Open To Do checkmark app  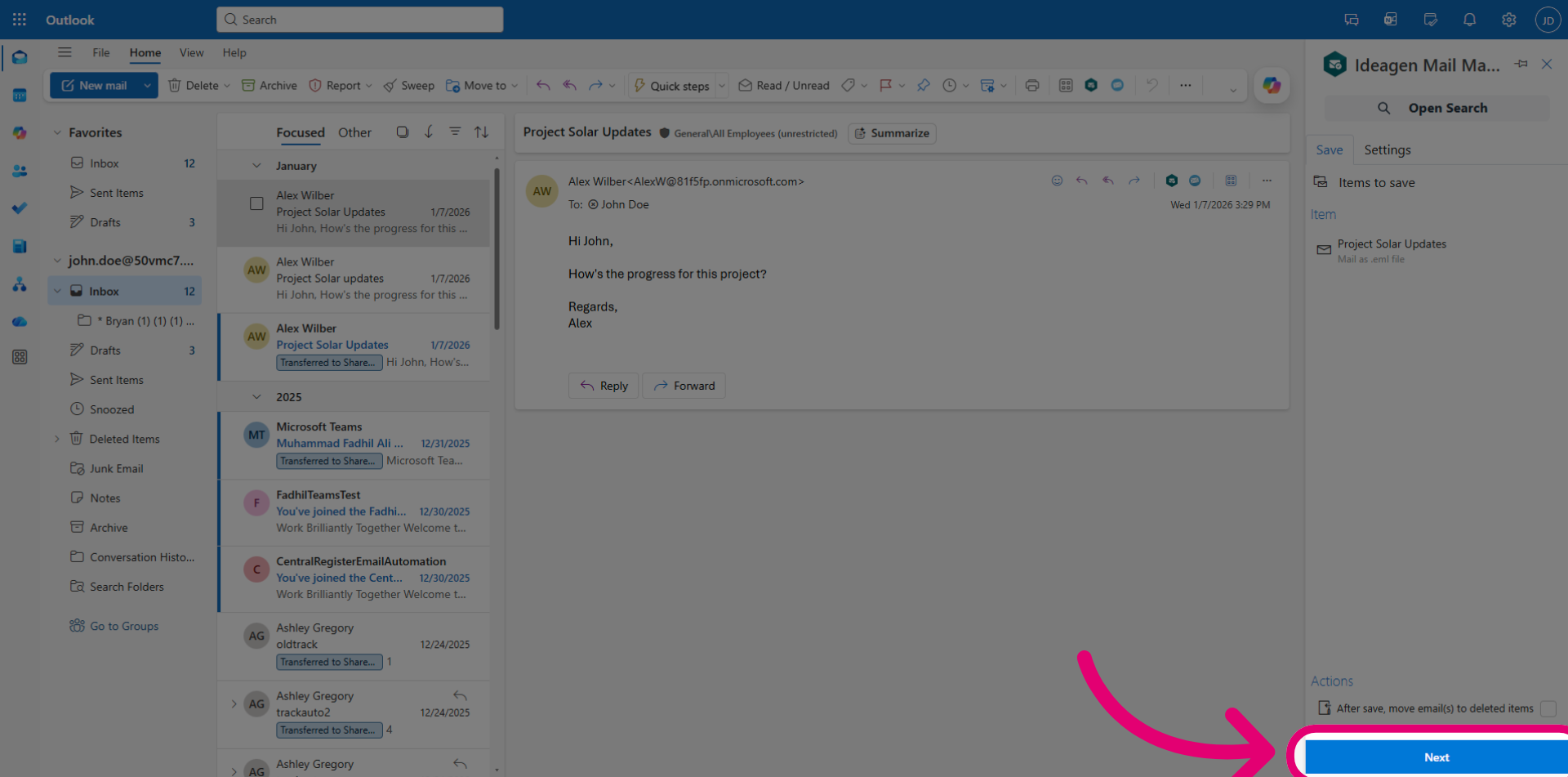point(20,208)
